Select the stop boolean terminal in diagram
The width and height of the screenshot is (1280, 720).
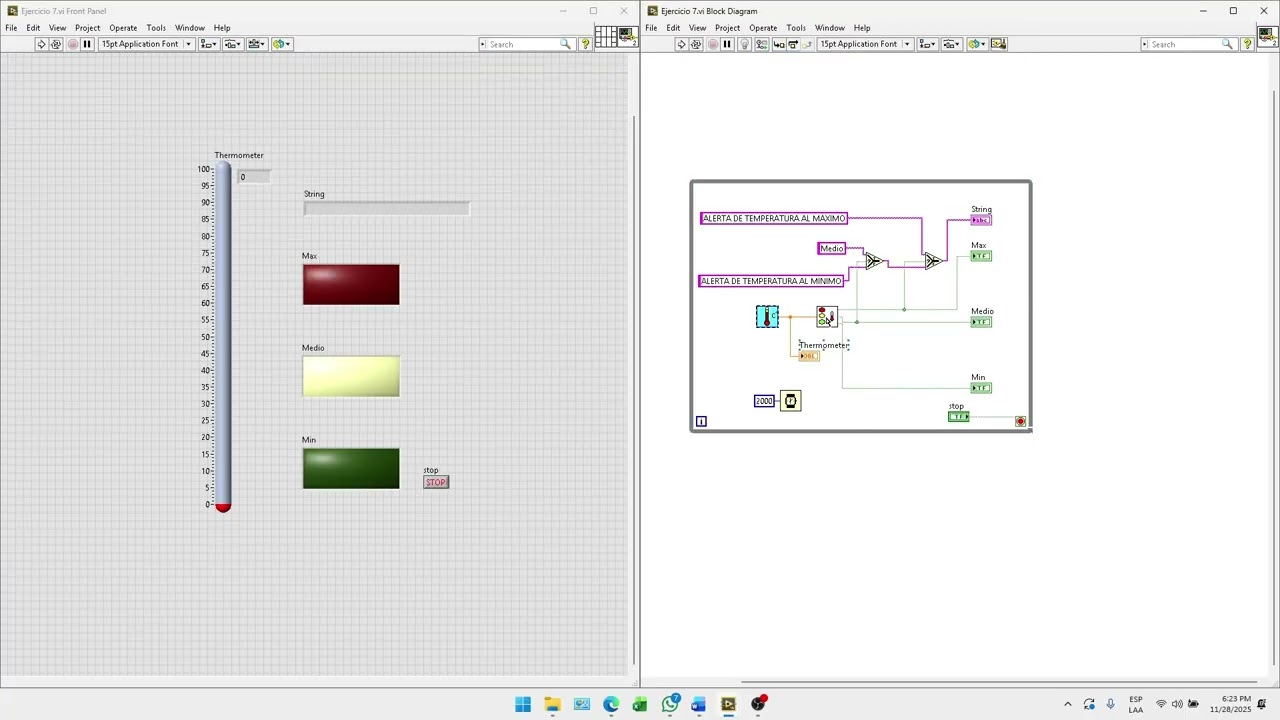[x=959, y=416]
